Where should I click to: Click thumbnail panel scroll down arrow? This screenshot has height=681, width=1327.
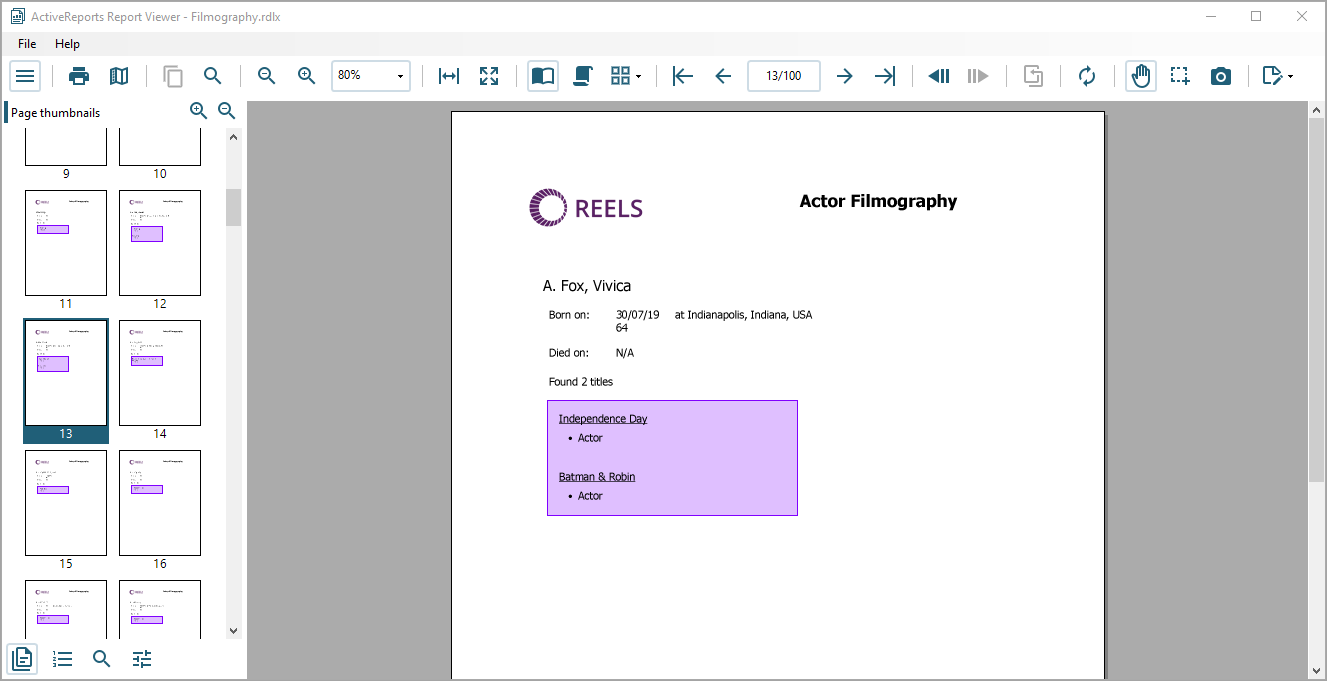234,631
